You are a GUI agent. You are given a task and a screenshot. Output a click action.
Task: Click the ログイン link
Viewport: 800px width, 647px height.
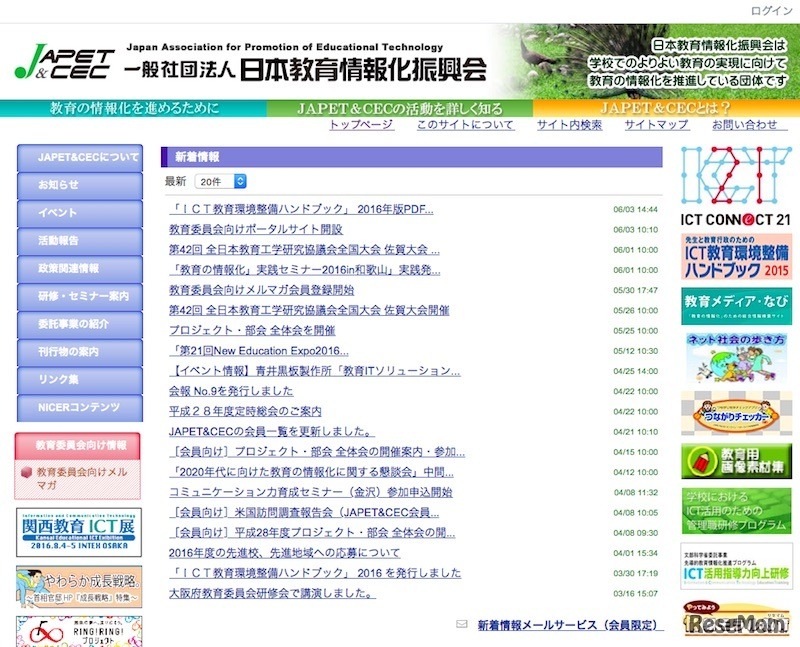click(771, 11)
